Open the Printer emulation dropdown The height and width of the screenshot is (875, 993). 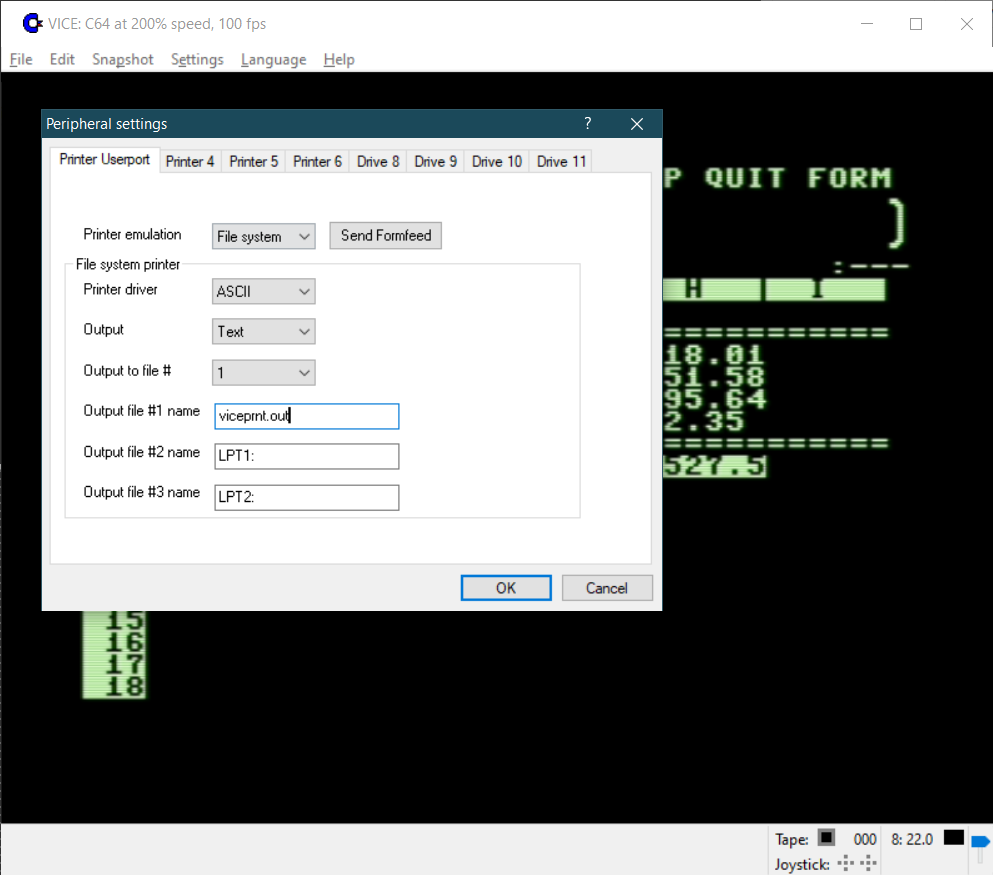point(263,236)
